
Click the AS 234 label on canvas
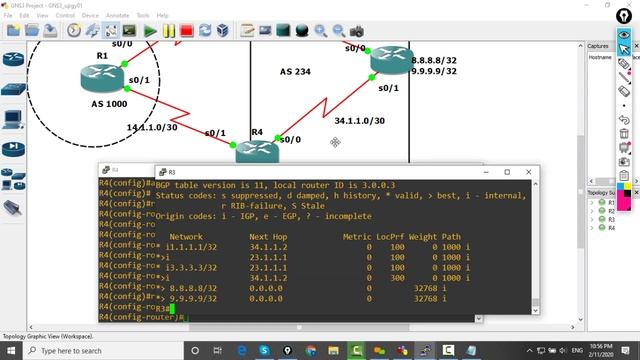[x=295, y=72]
